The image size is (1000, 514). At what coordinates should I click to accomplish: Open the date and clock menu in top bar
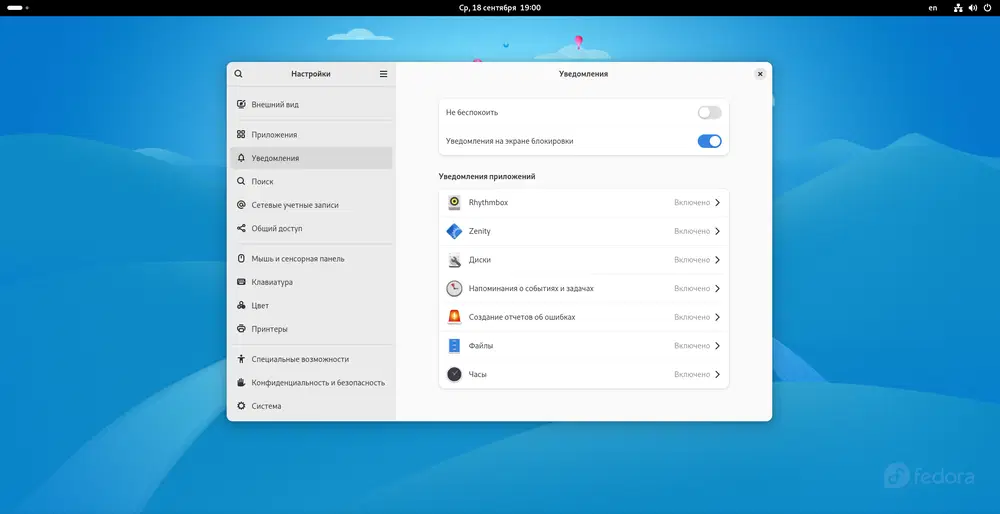(x=499, y=8)
